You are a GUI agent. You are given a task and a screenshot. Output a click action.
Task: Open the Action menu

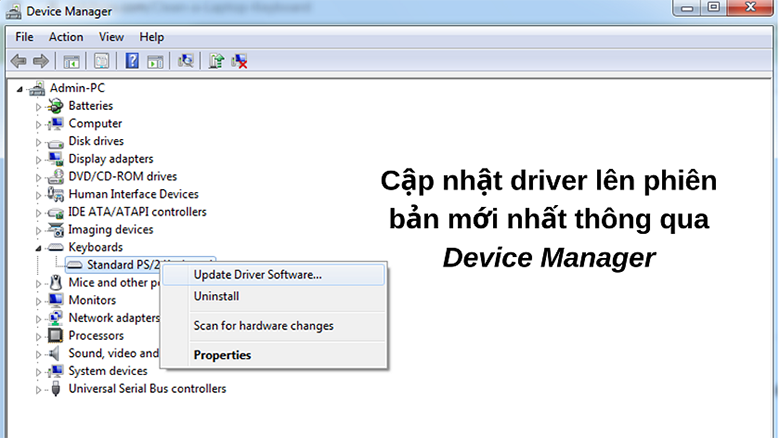pyautogui.click(x=66, y=37)
